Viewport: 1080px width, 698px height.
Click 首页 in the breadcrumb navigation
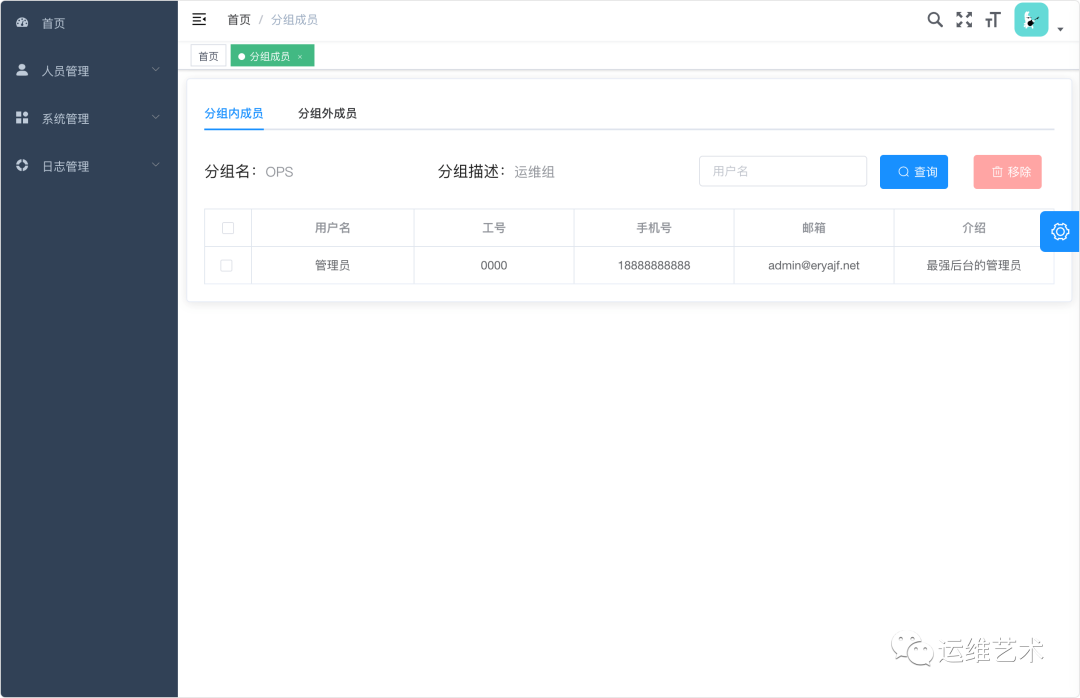239,19
